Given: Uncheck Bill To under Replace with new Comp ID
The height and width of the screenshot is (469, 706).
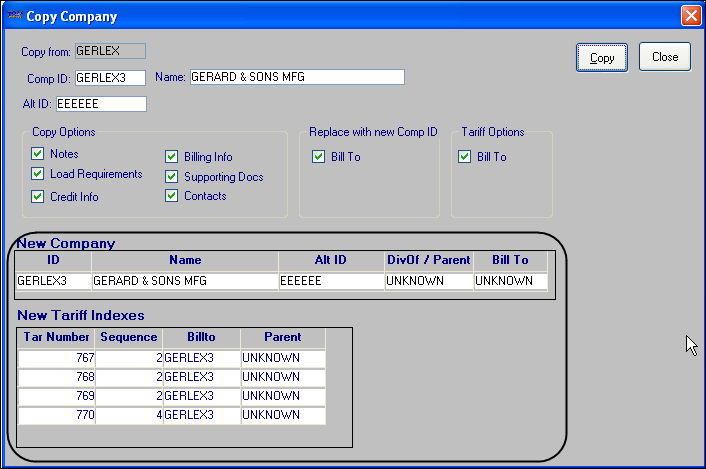Looking at the screenshot, I should 318,156.
